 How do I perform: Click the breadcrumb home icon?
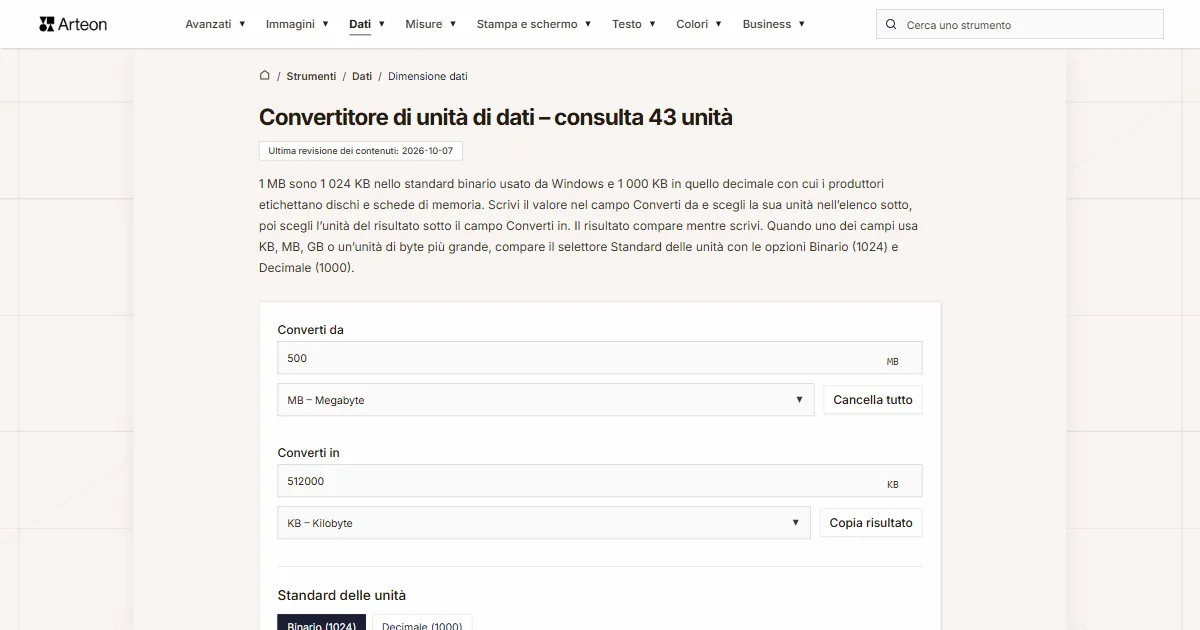point(265,75)
